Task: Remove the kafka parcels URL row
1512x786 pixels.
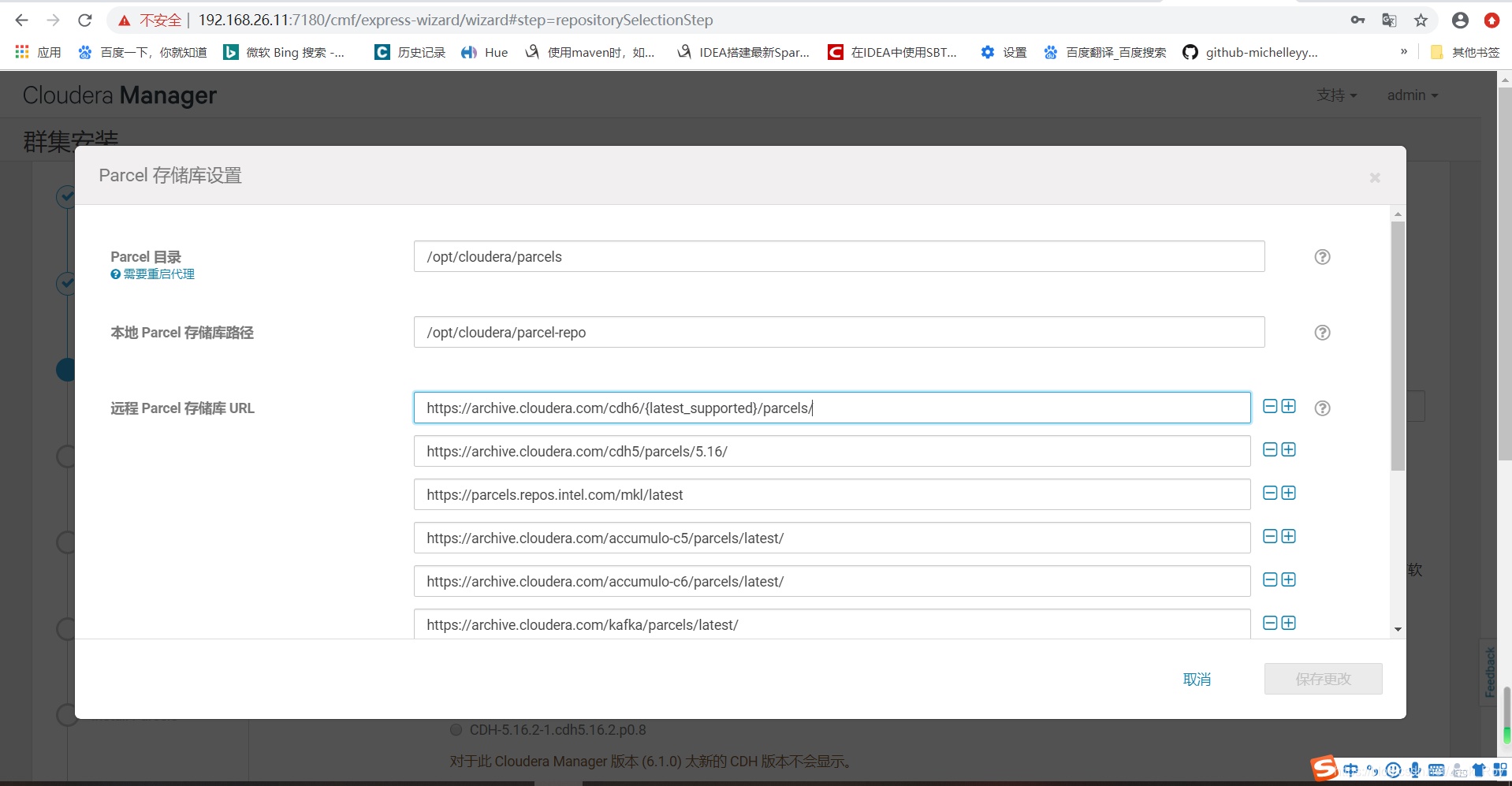Action: [x=1270, y=623]
